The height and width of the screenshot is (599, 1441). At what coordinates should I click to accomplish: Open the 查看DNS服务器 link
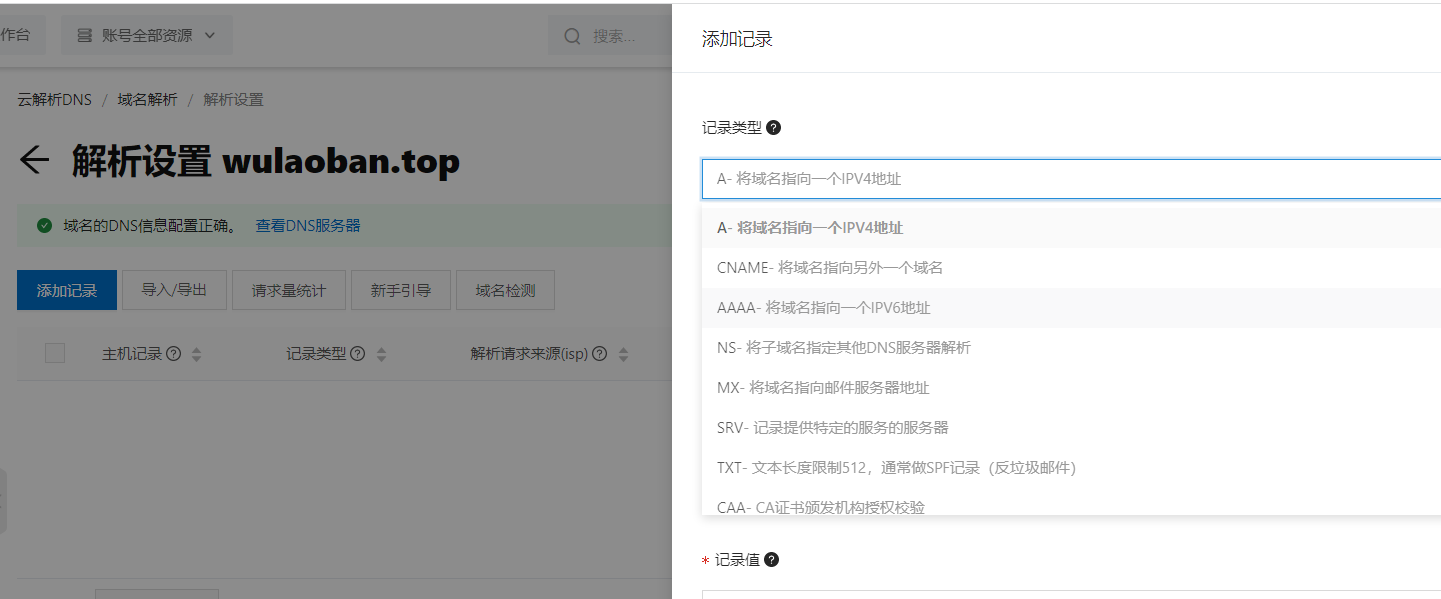click(308, 226)
